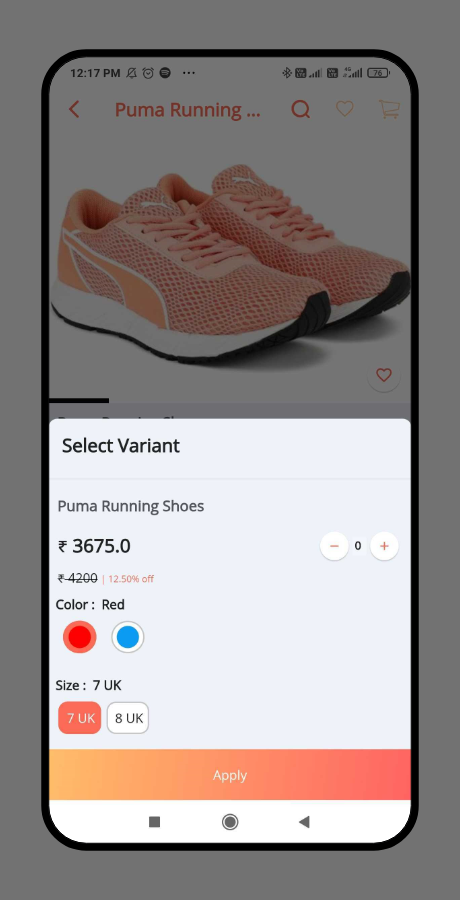Open search with the magnifier icon
The height and width of the screenshot is (900, 460).
click(300, 109)
